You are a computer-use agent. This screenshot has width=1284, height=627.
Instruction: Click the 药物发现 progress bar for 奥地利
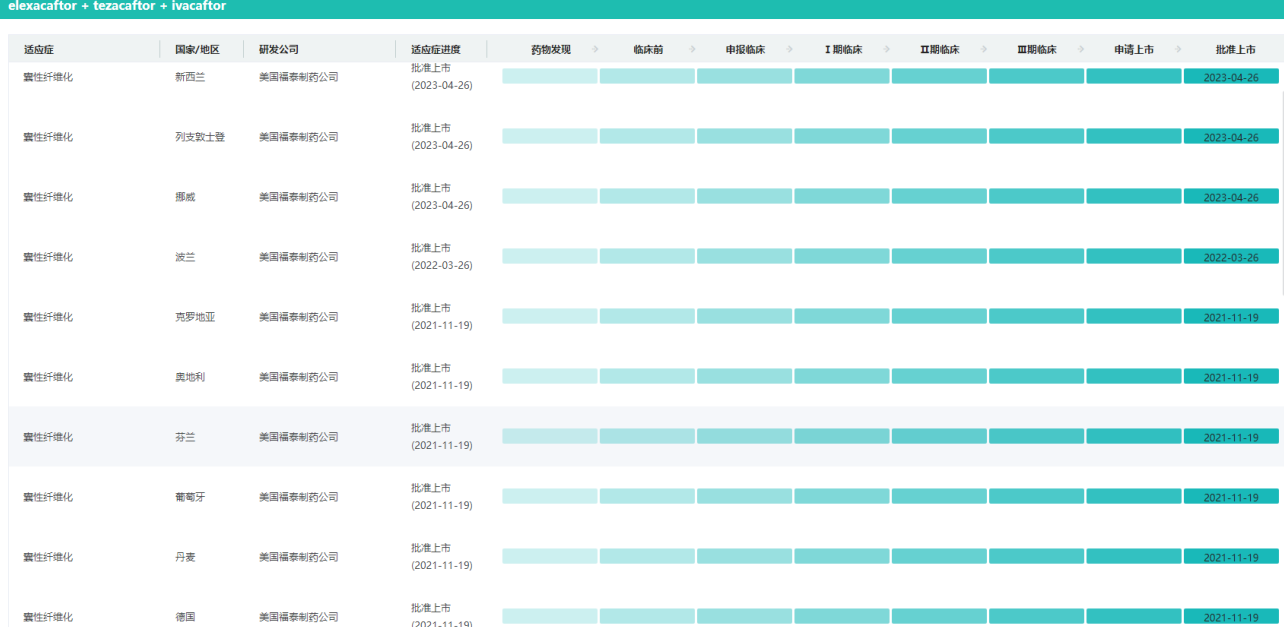[549, 376]
